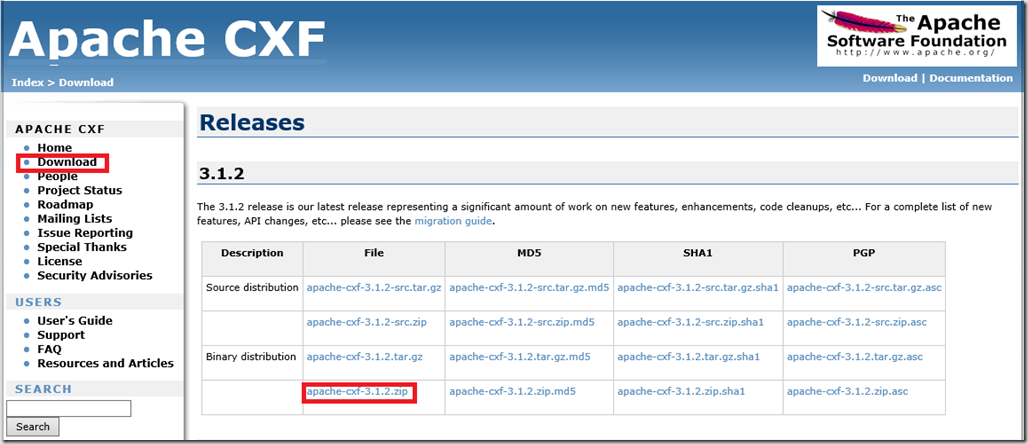Screen dimensions: 1028x444
Task: Click the Releases heading
Action: 252,123
